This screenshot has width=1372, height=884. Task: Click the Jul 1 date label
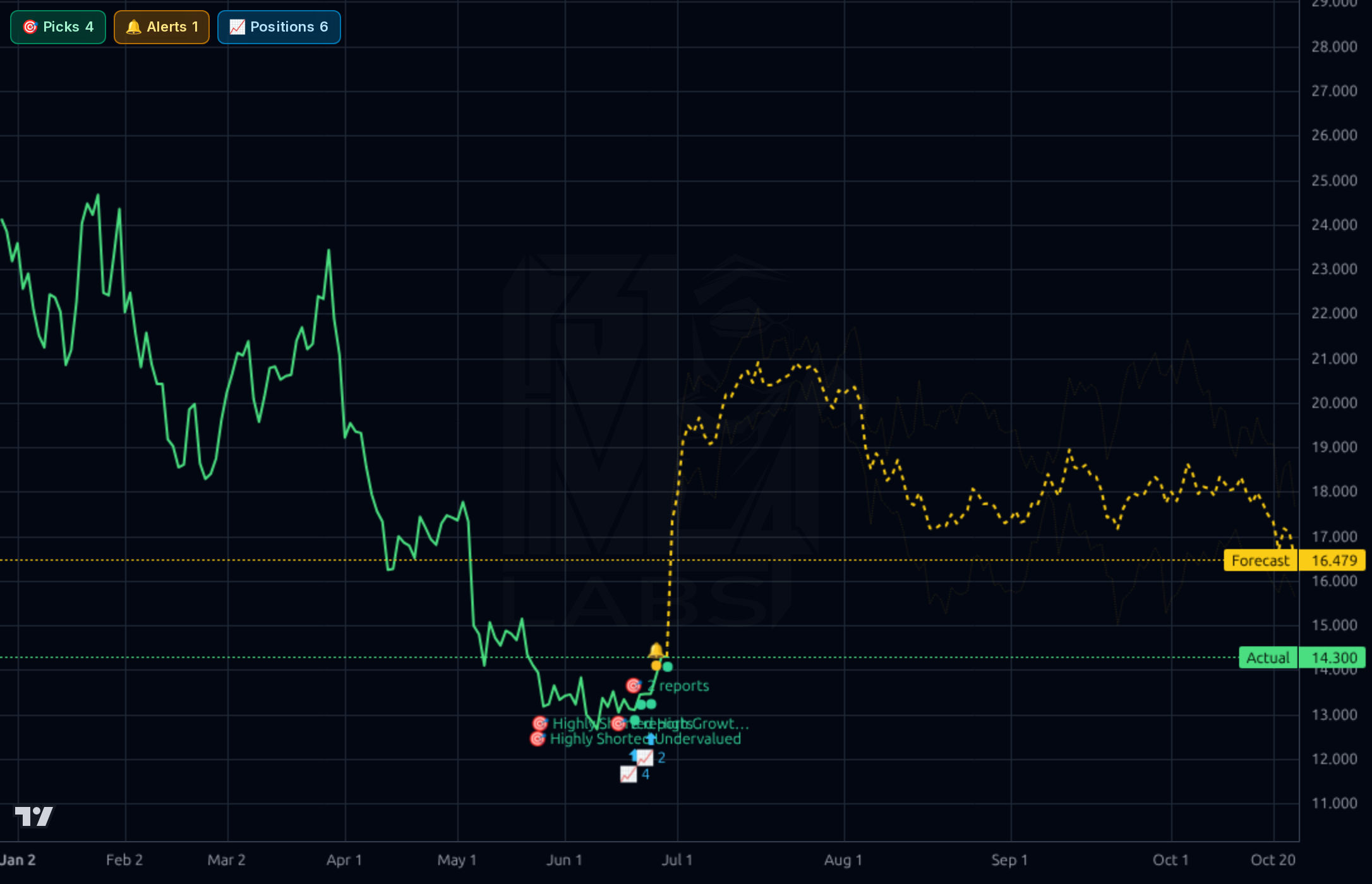point(677,860)
